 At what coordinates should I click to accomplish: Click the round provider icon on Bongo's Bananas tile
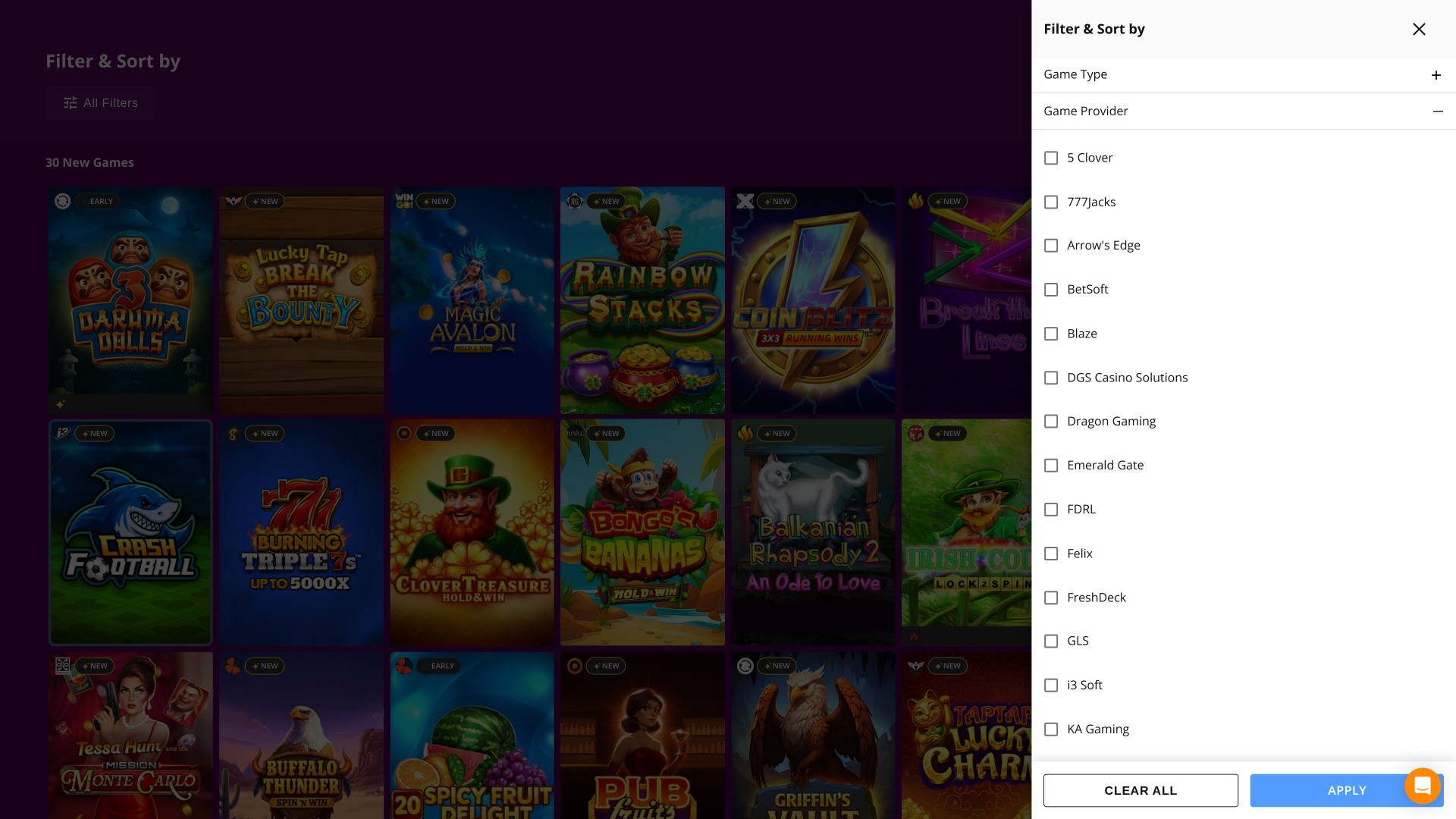click(x=575, y=433)
